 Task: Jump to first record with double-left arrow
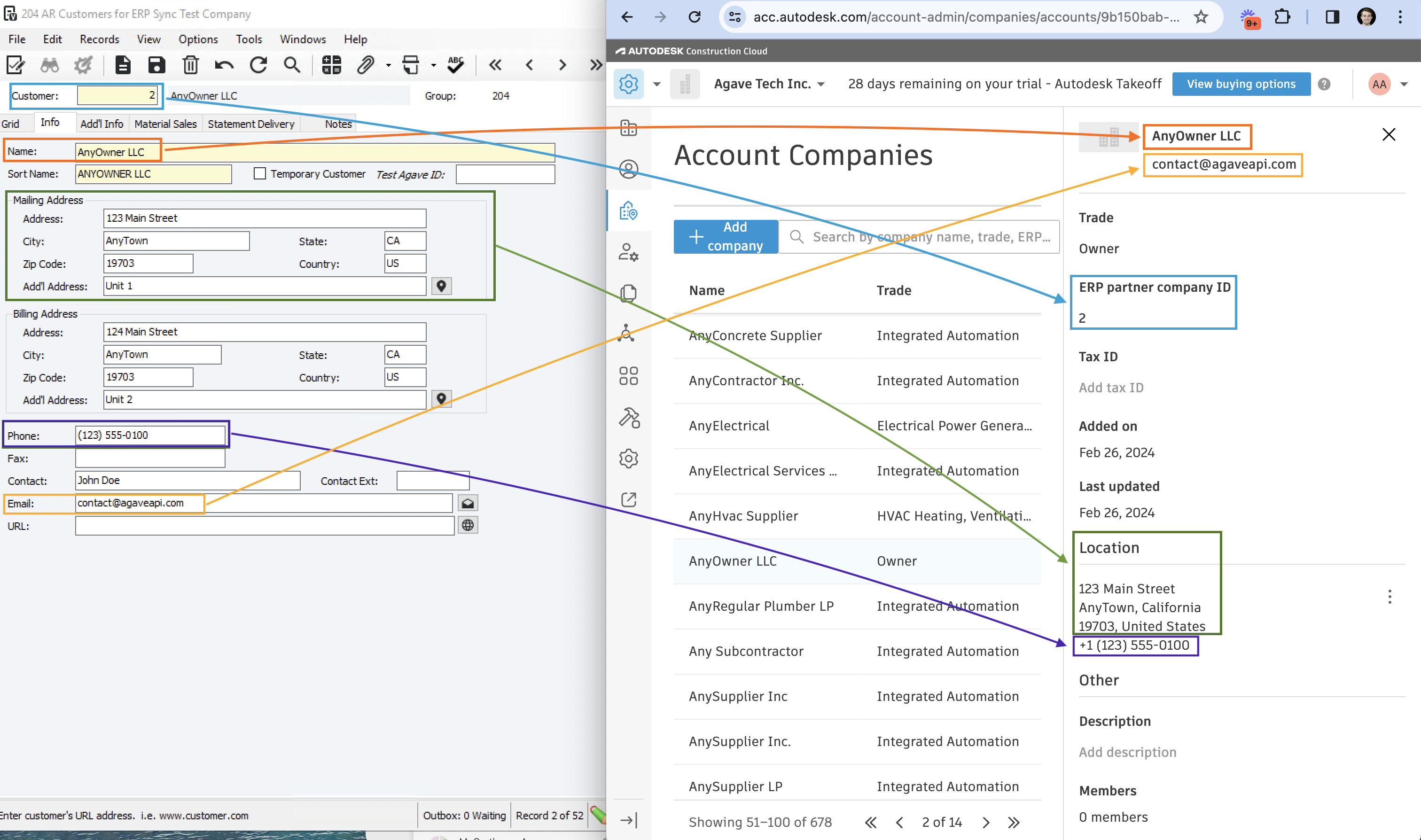(495, 64)
